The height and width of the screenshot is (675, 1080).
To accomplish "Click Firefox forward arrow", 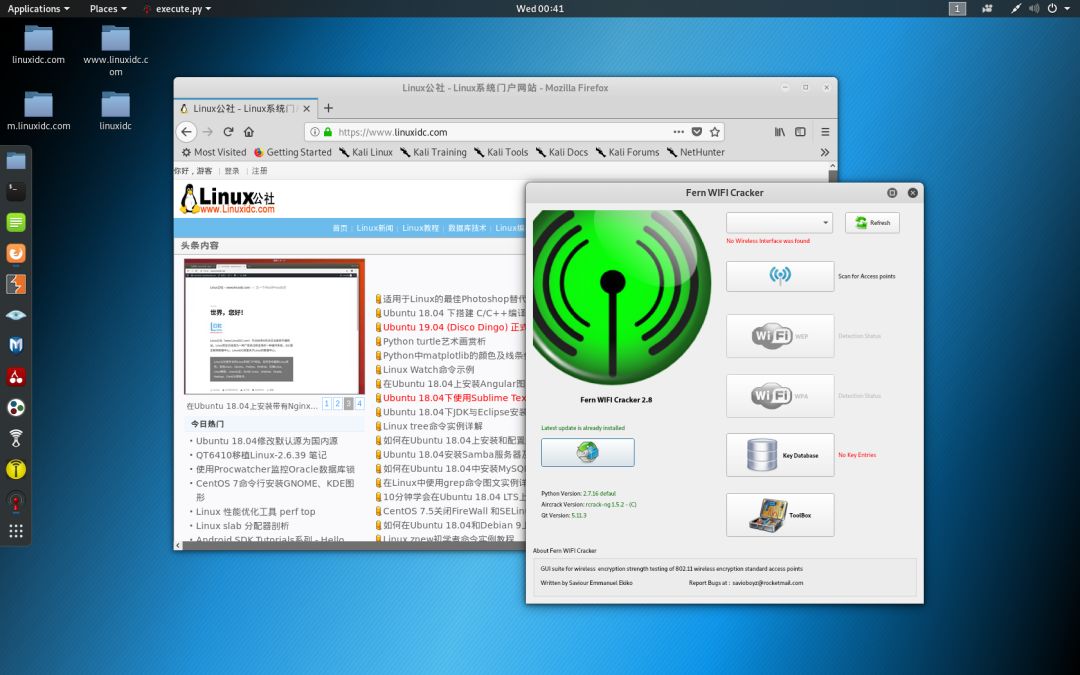I will (207, 132).
